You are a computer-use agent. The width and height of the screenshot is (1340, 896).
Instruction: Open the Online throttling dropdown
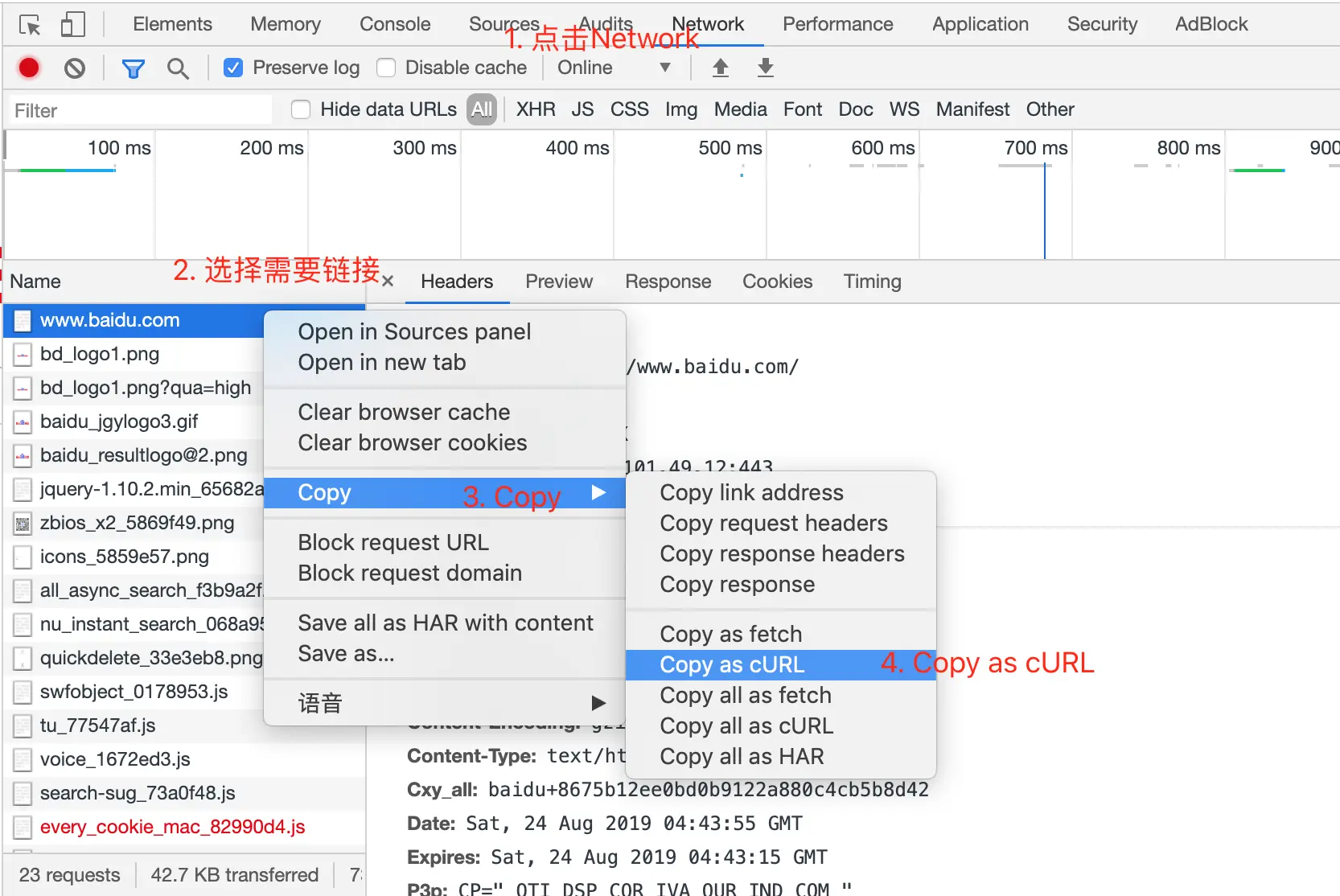pos(616,68)
